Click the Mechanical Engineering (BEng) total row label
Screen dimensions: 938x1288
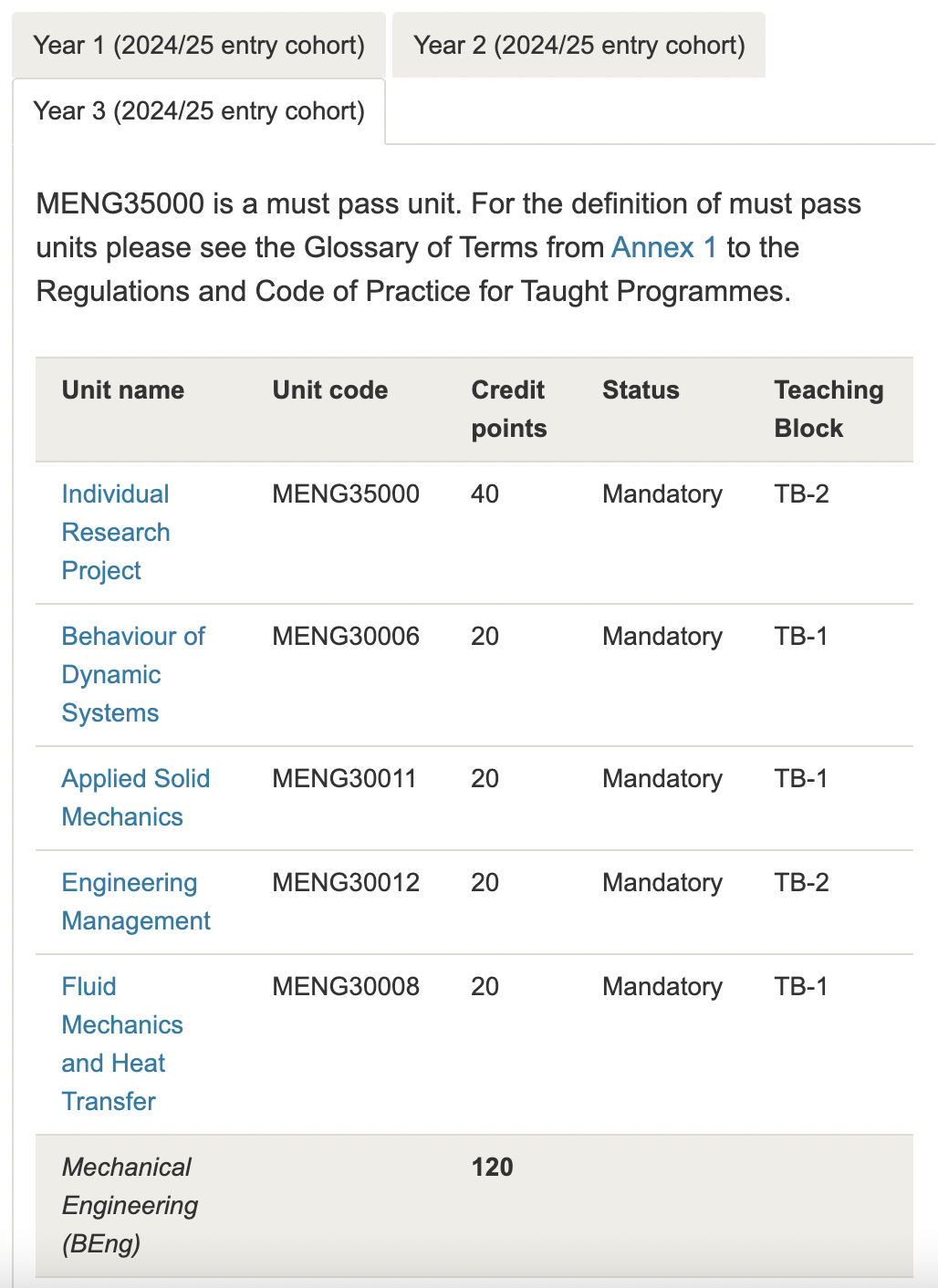point(130,1205)
